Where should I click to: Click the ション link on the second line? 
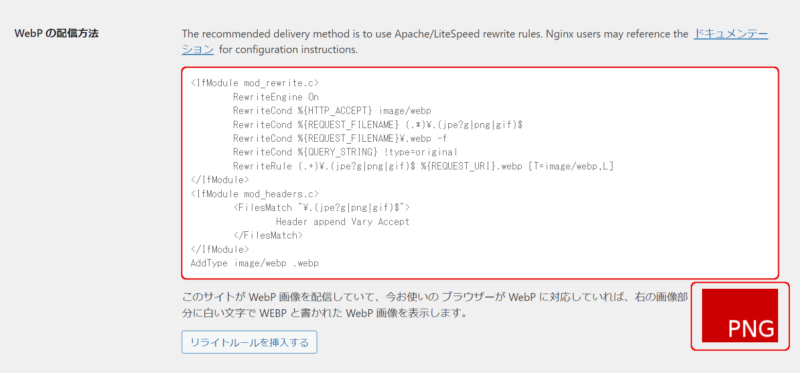click(198, 50)
